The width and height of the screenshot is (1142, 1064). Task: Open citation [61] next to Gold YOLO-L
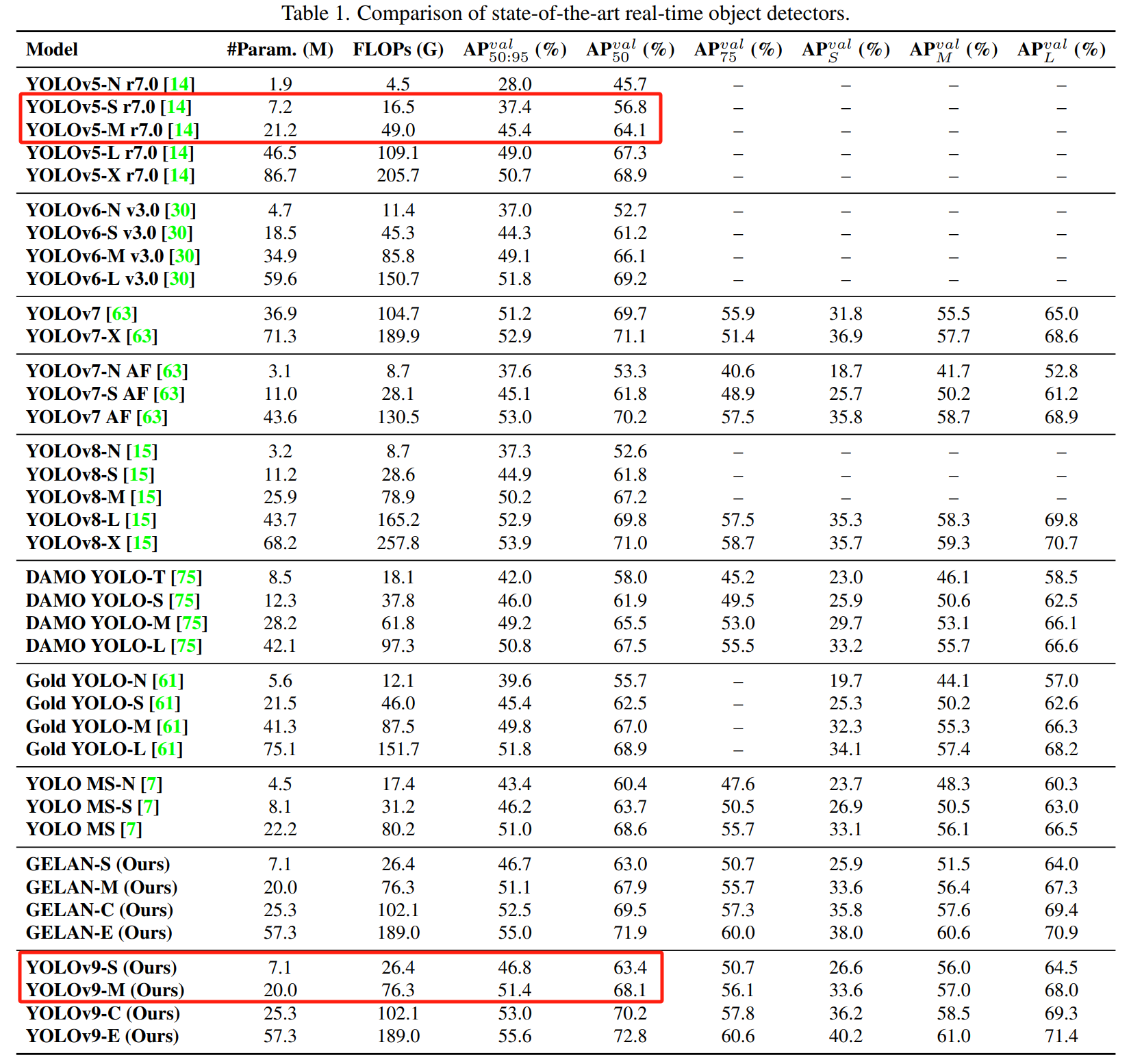[168, 748]
